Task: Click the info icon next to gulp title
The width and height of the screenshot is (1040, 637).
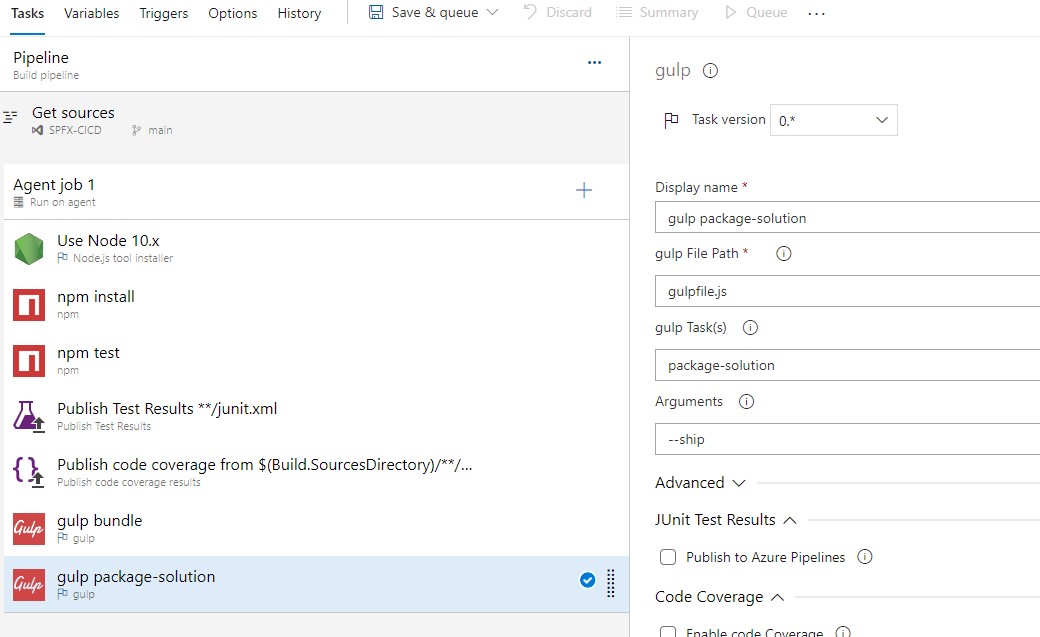Action: coord(711,71)
